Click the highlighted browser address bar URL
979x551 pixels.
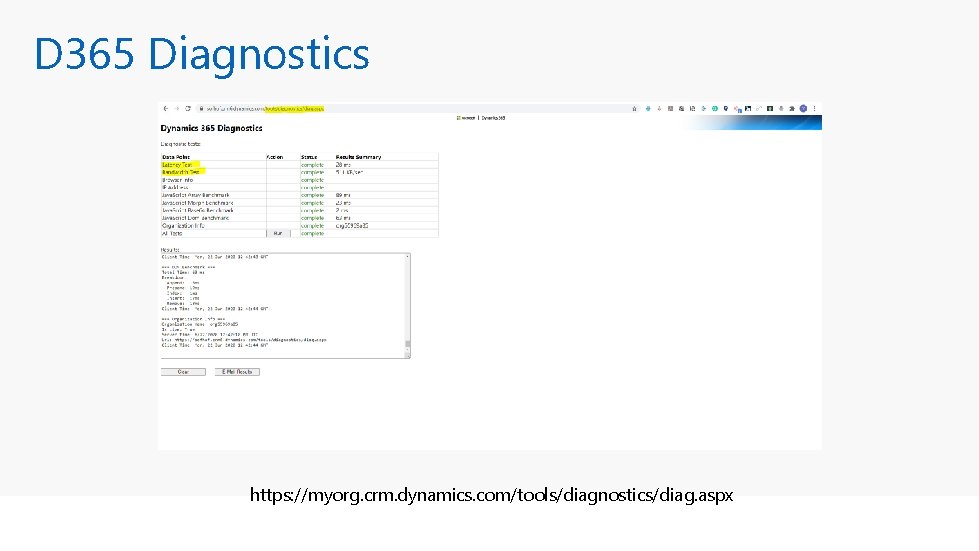coord(294,109)
